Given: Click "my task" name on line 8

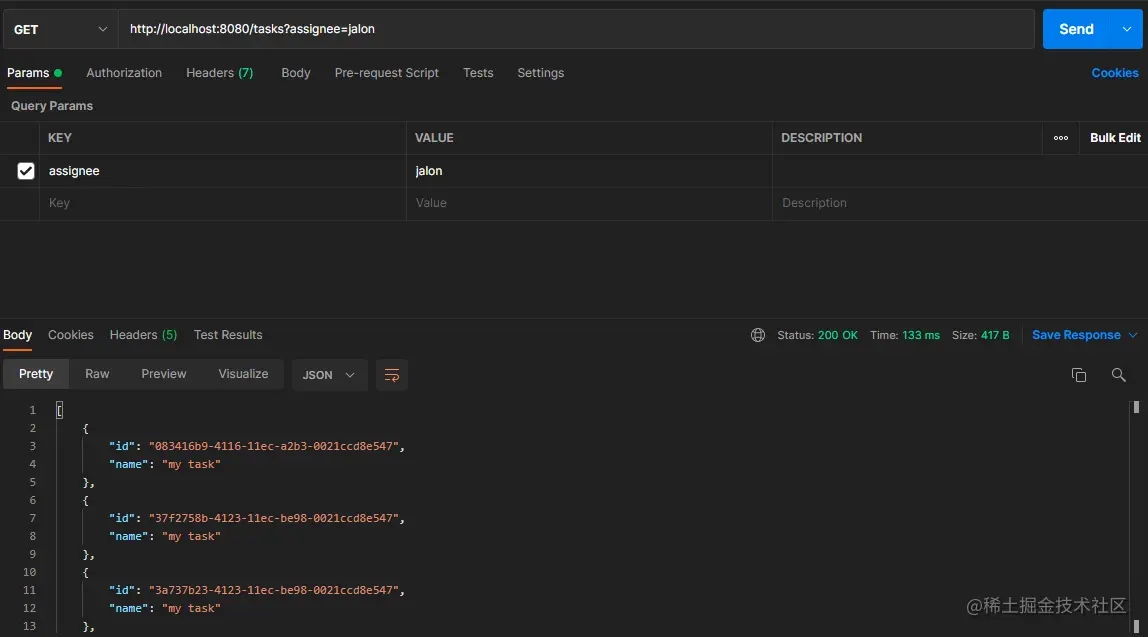Looking at the screenshot, I should coord(191,536).
